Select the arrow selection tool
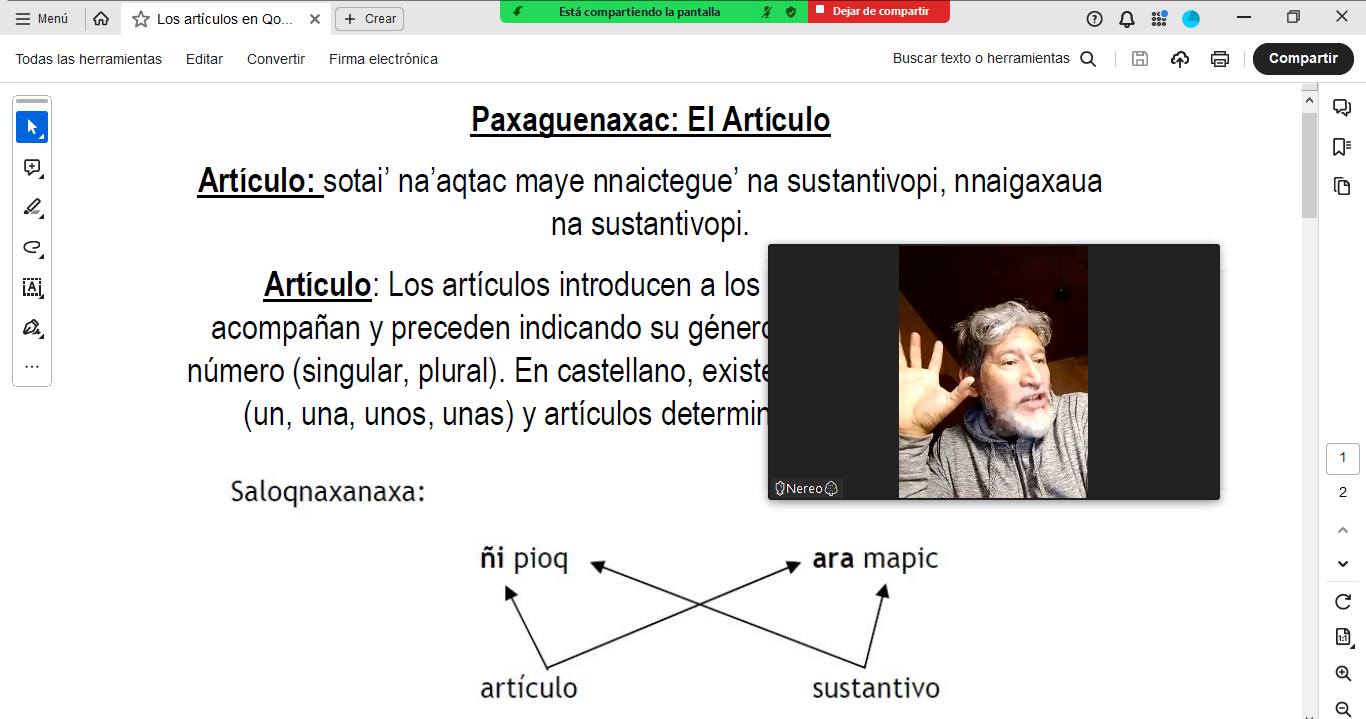1366x719 pixels. [32, 127]
